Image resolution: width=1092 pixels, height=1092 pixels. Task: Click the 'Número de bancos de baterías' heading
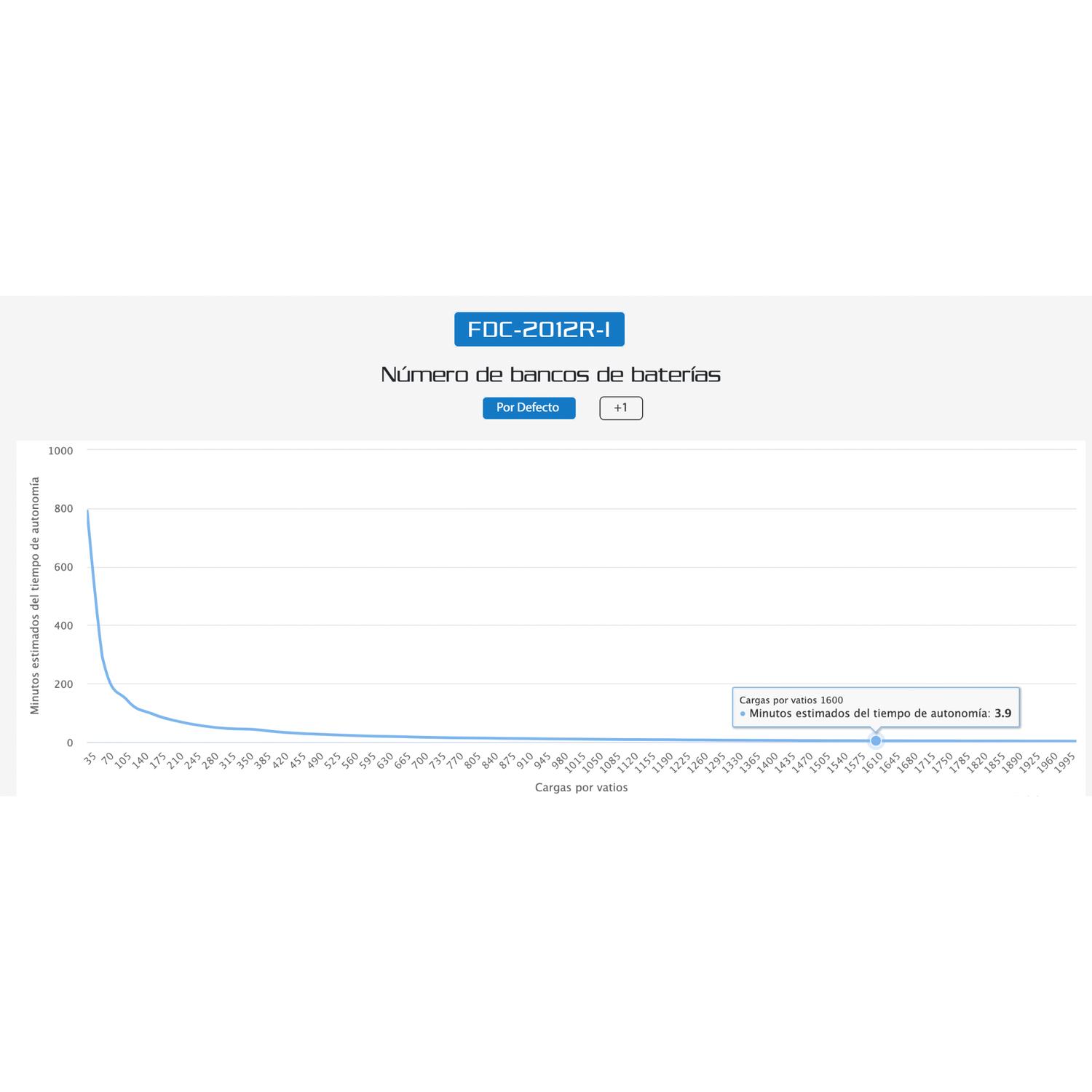(x=550, y=374)
